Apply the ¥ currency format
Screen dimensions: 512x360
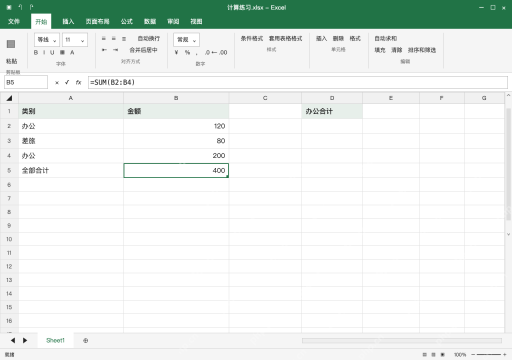pos(176,52)
